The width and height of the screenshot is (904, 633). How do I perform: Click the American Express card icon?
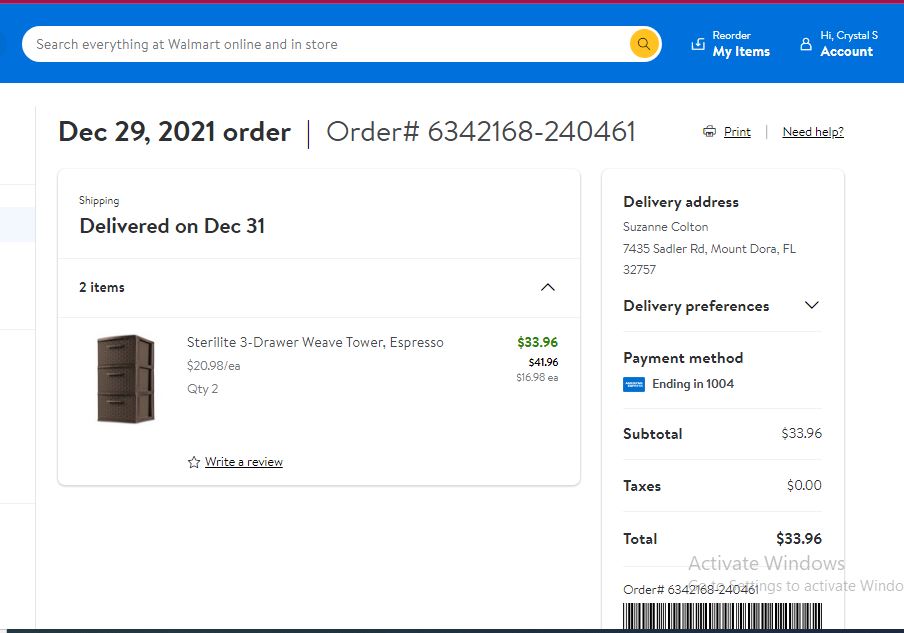click(x=634, y=385)
